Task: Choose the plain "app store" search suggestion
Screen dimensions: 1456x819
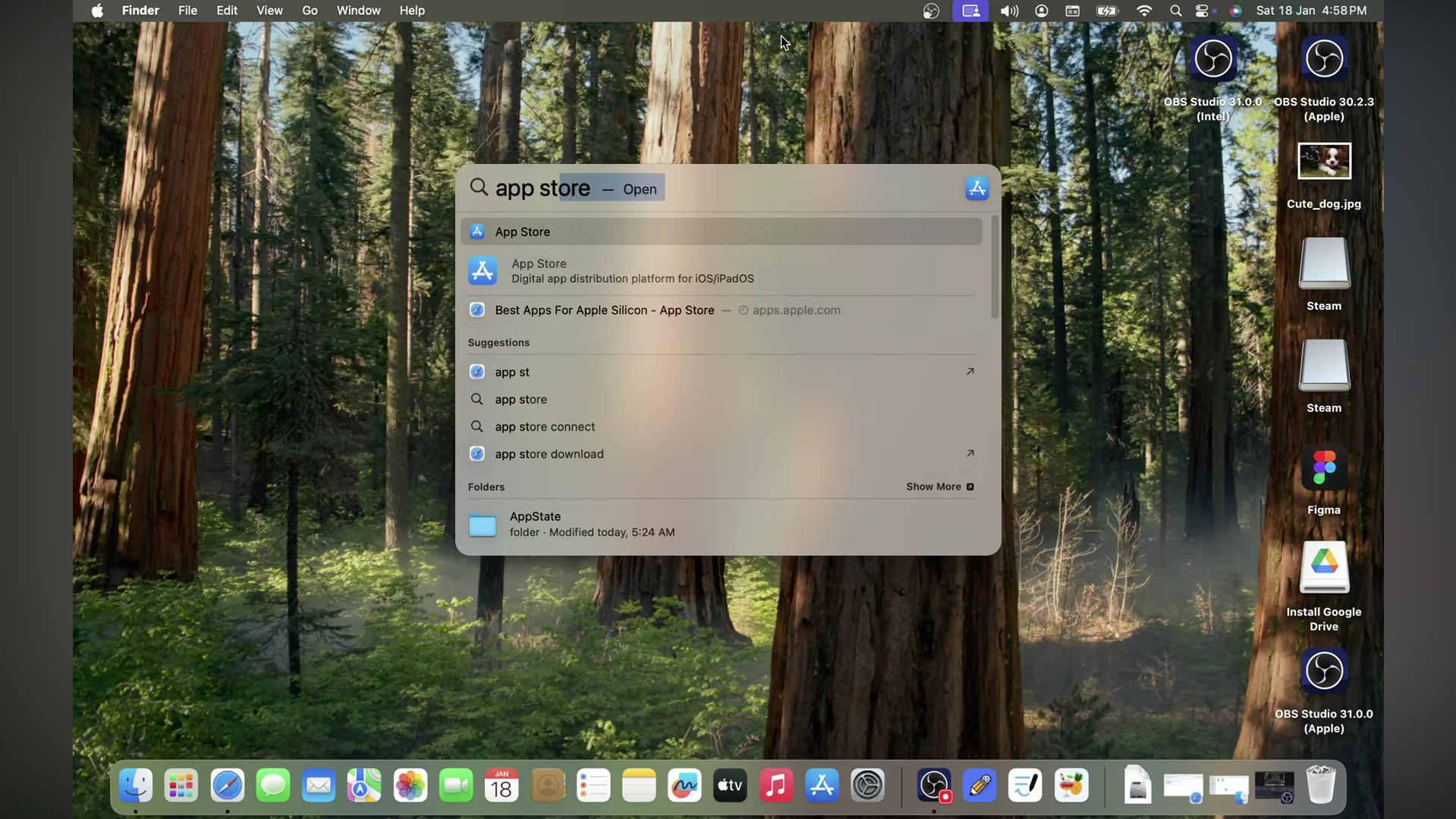Action: click(721, 399)
